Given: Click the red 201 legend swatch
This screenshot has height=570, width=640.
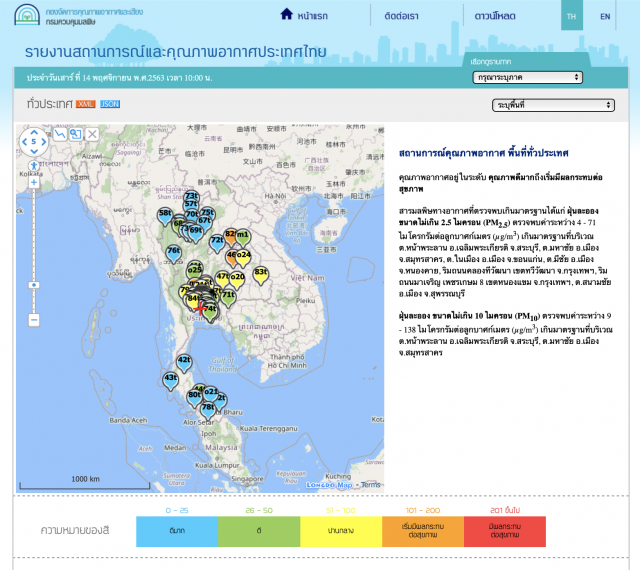Looking at the screenshot, I should 505,531.
